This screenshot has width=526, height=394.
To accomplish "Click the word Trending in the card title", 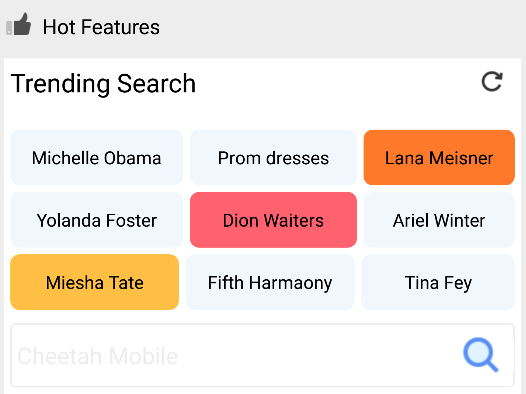I will coord(60,84).
